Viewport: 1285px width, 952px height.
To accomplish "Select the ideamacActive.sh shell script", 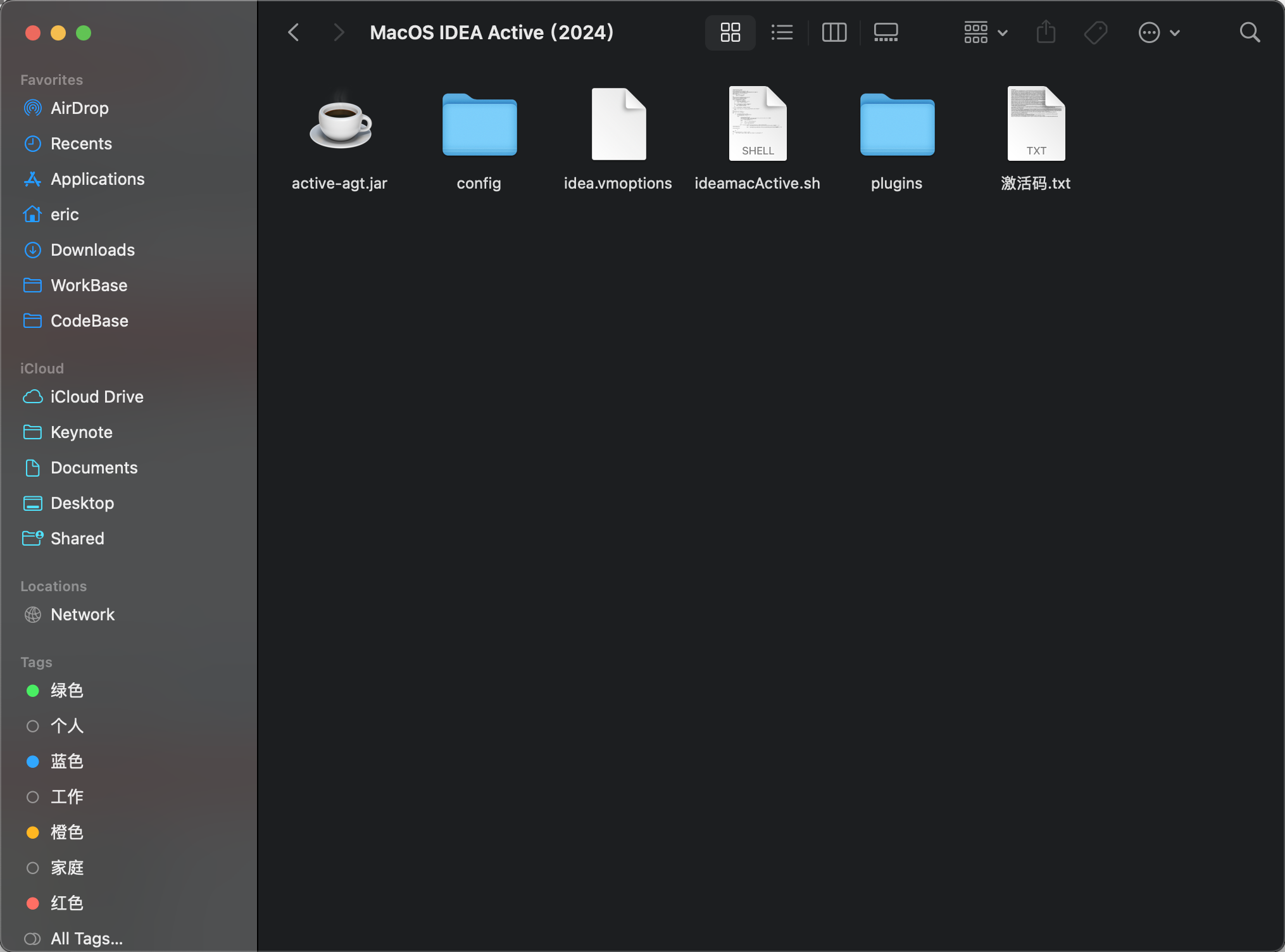I will point(758,123).
